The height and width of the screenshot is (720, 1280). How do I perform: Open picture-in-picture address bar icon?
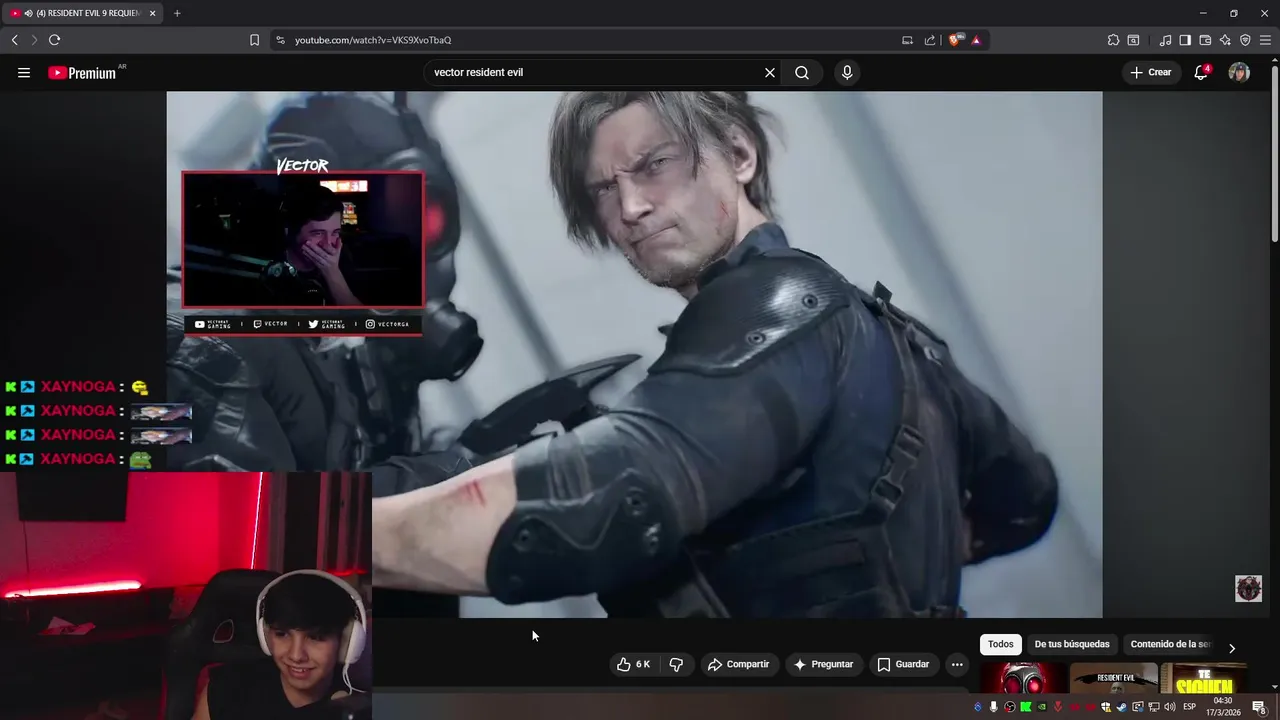click(907, 40)
